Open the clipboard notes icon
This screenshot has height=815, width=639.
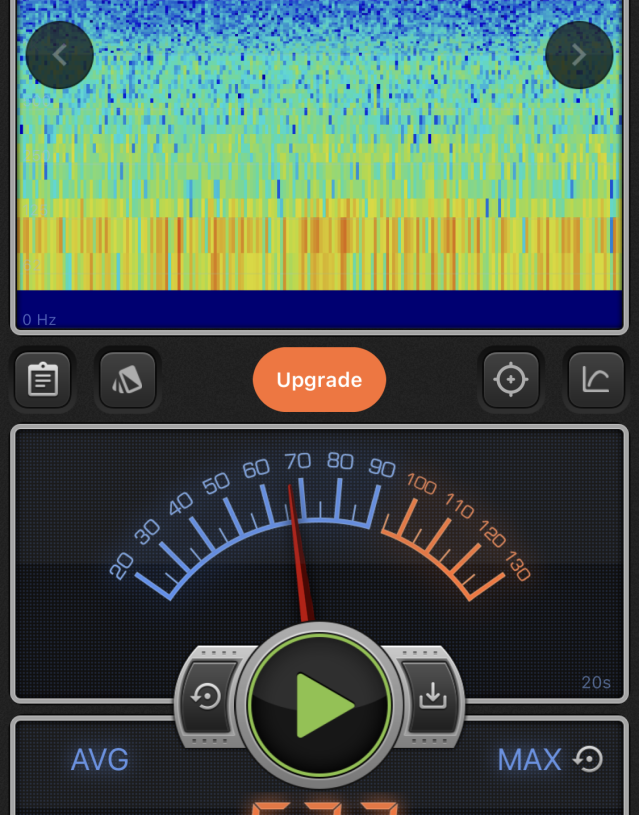(43, 380)
